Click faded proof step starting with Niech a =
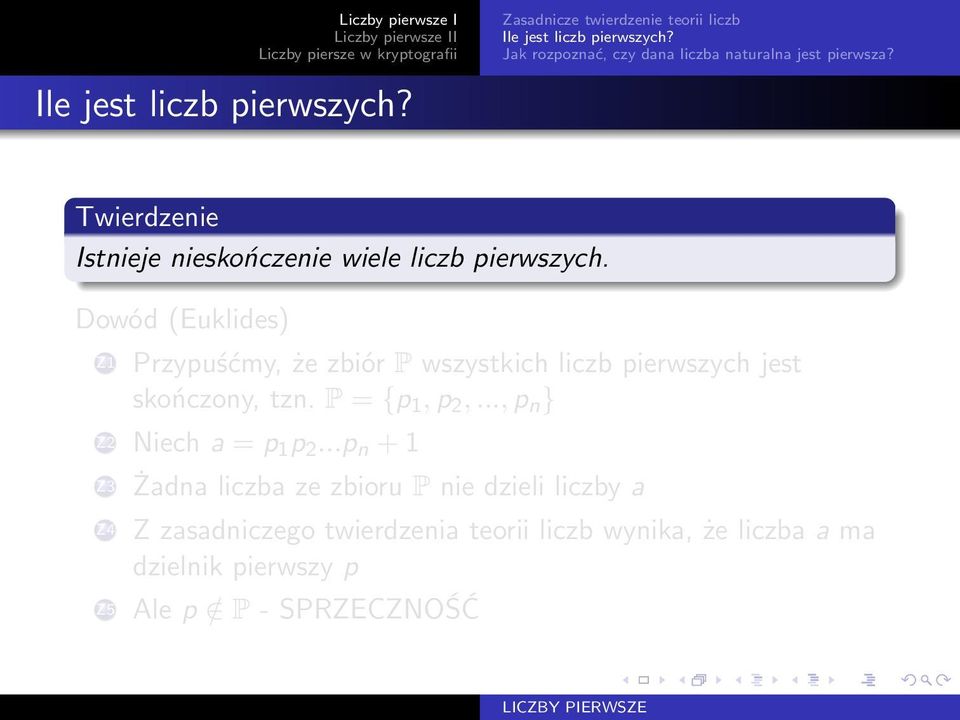960x720 pixels. click(276, 443)
